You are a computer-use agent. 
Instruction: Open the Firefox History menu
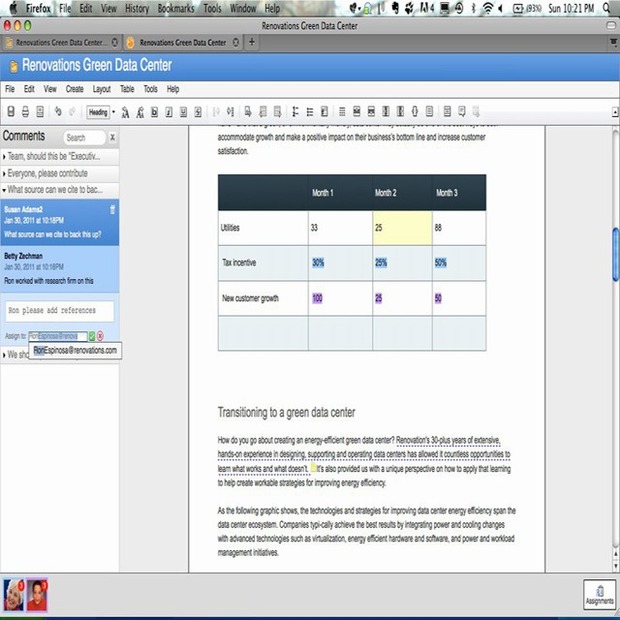pos(137,8)
